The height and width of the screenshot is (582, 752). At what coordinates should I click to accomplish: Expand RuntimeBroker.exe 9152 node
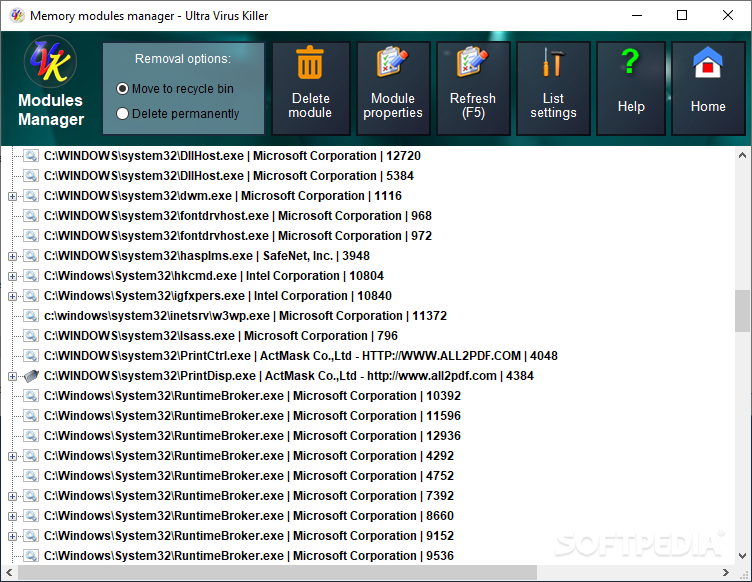(x=12, y=536)
